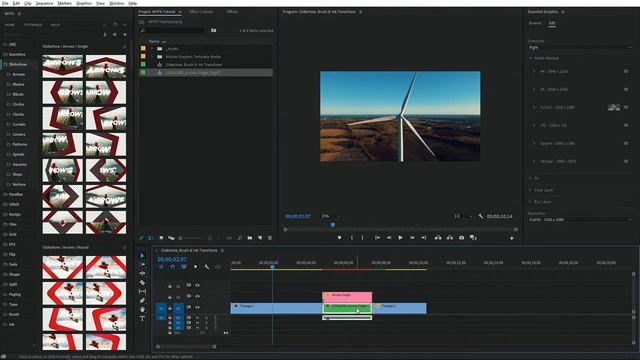Open TUTORIALS tab in AtomX panel

[x=33, y=25]
